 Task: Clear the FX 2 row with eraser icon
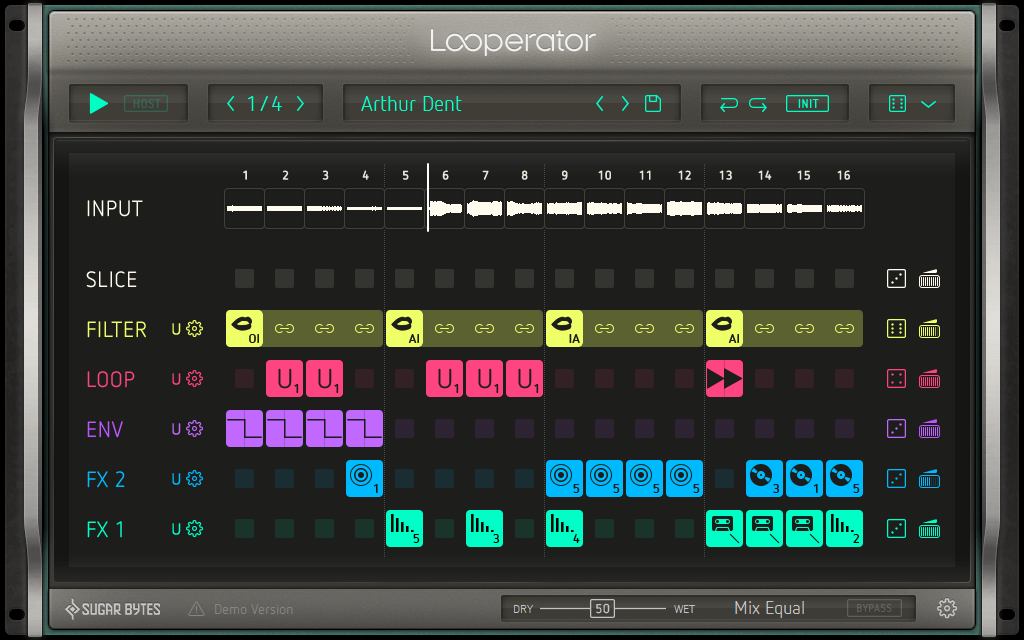click(x=929, y=479)
